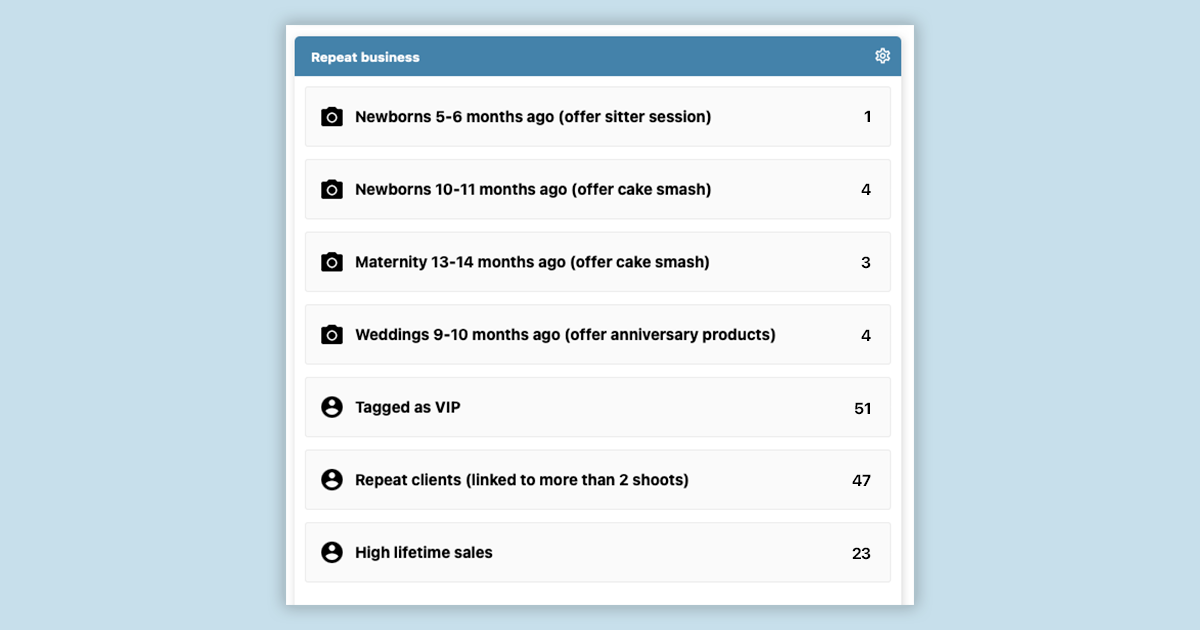Click camera icon beside Maternity 13-14 months
1200x630 pixels.
tap(332, 262)
